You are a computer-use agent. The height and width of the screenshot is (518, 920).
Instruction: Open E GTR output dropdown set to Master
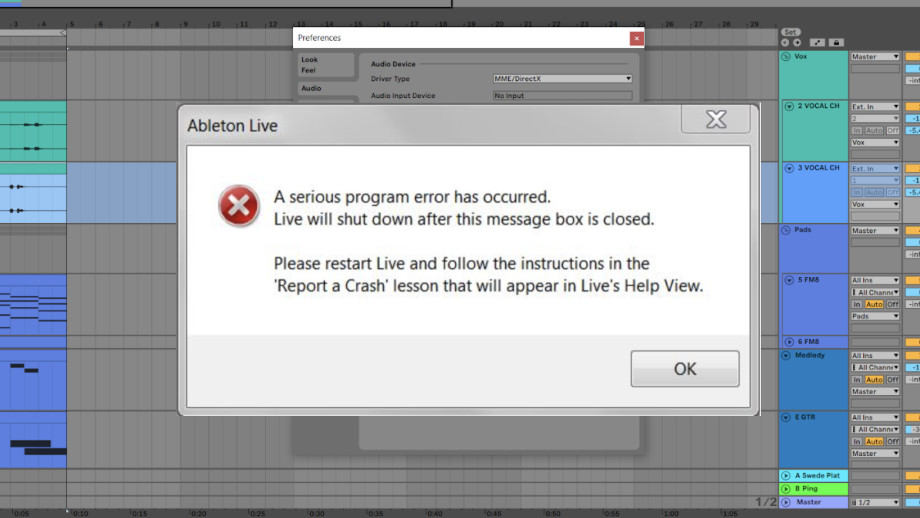875,453
